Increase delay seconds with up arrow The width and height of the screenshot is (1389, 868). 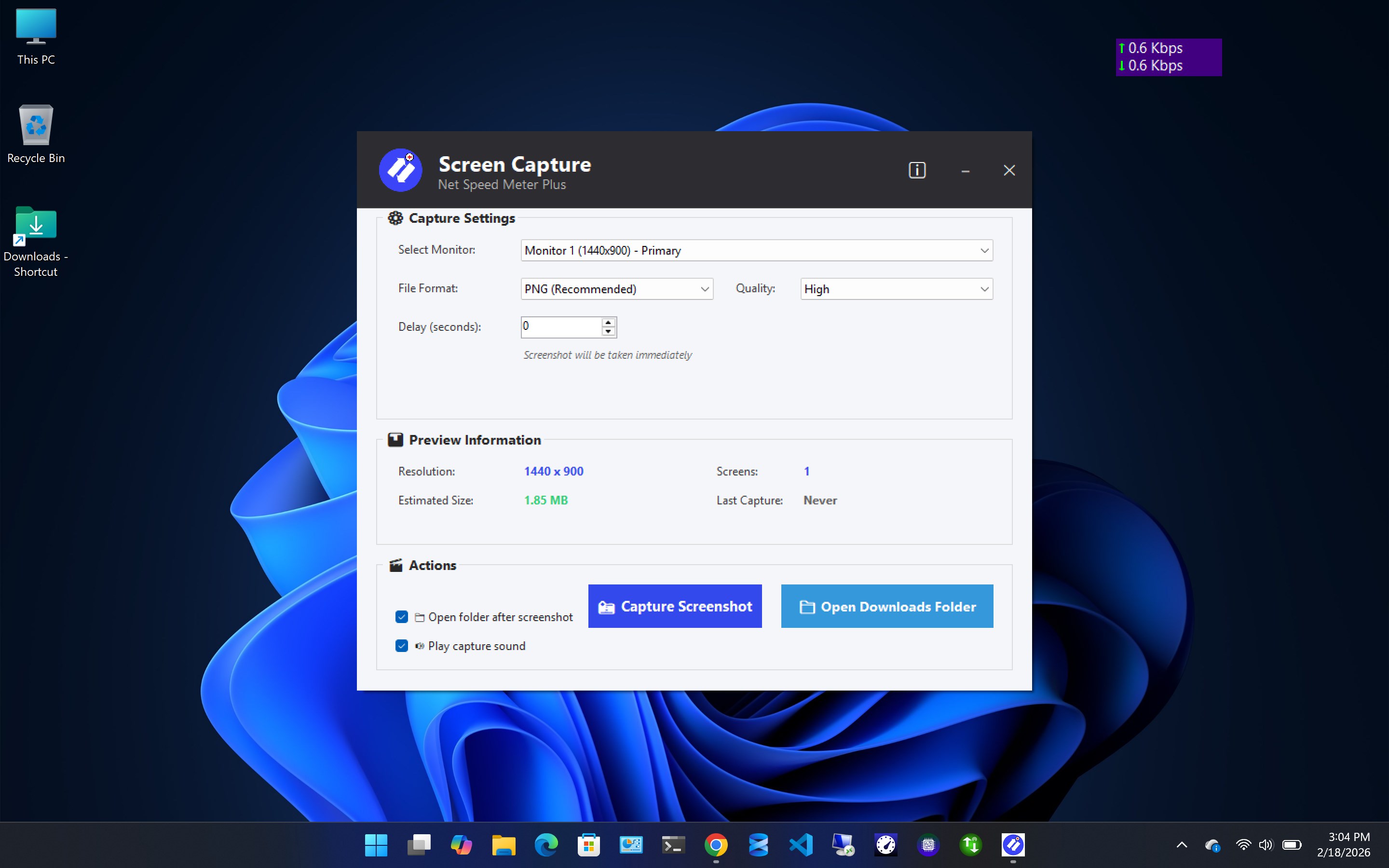pos(608,323)
